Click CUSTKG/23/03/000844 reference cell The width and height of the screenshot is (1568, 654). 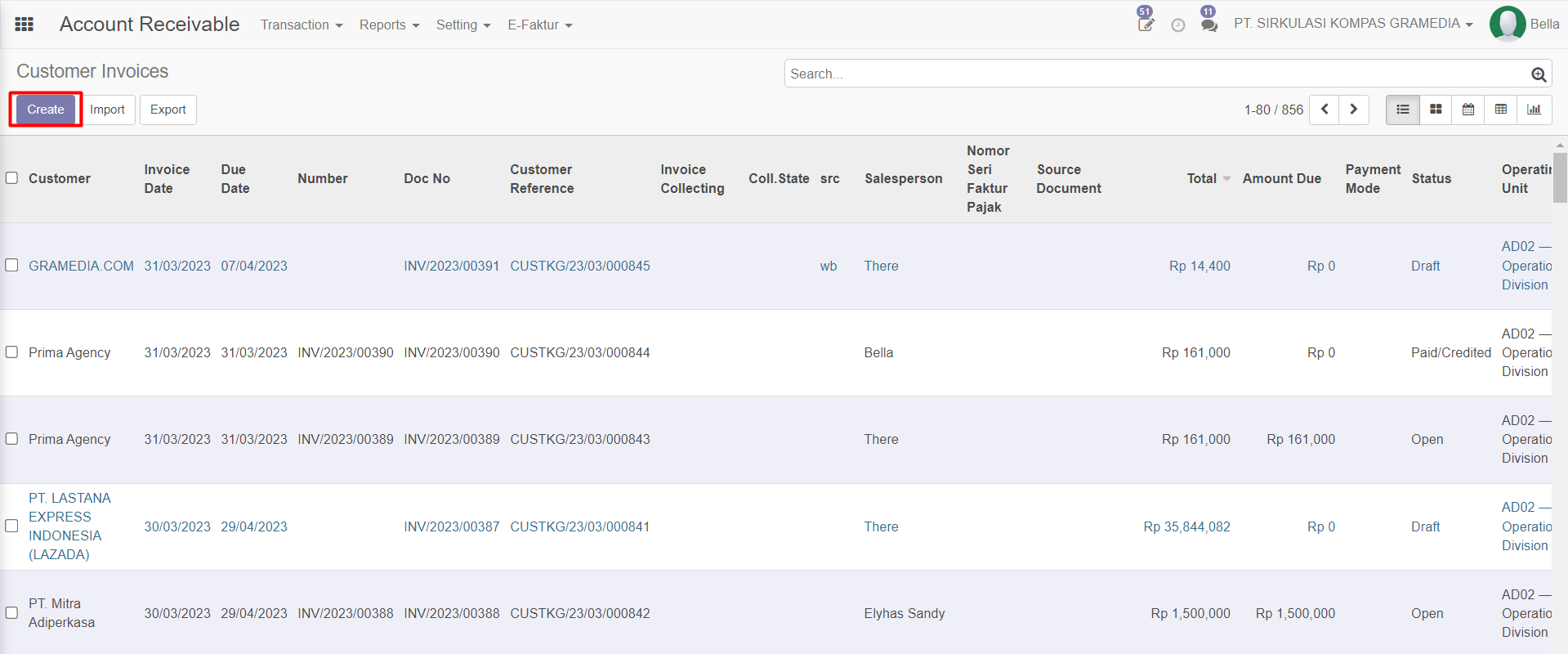(580, 352)
